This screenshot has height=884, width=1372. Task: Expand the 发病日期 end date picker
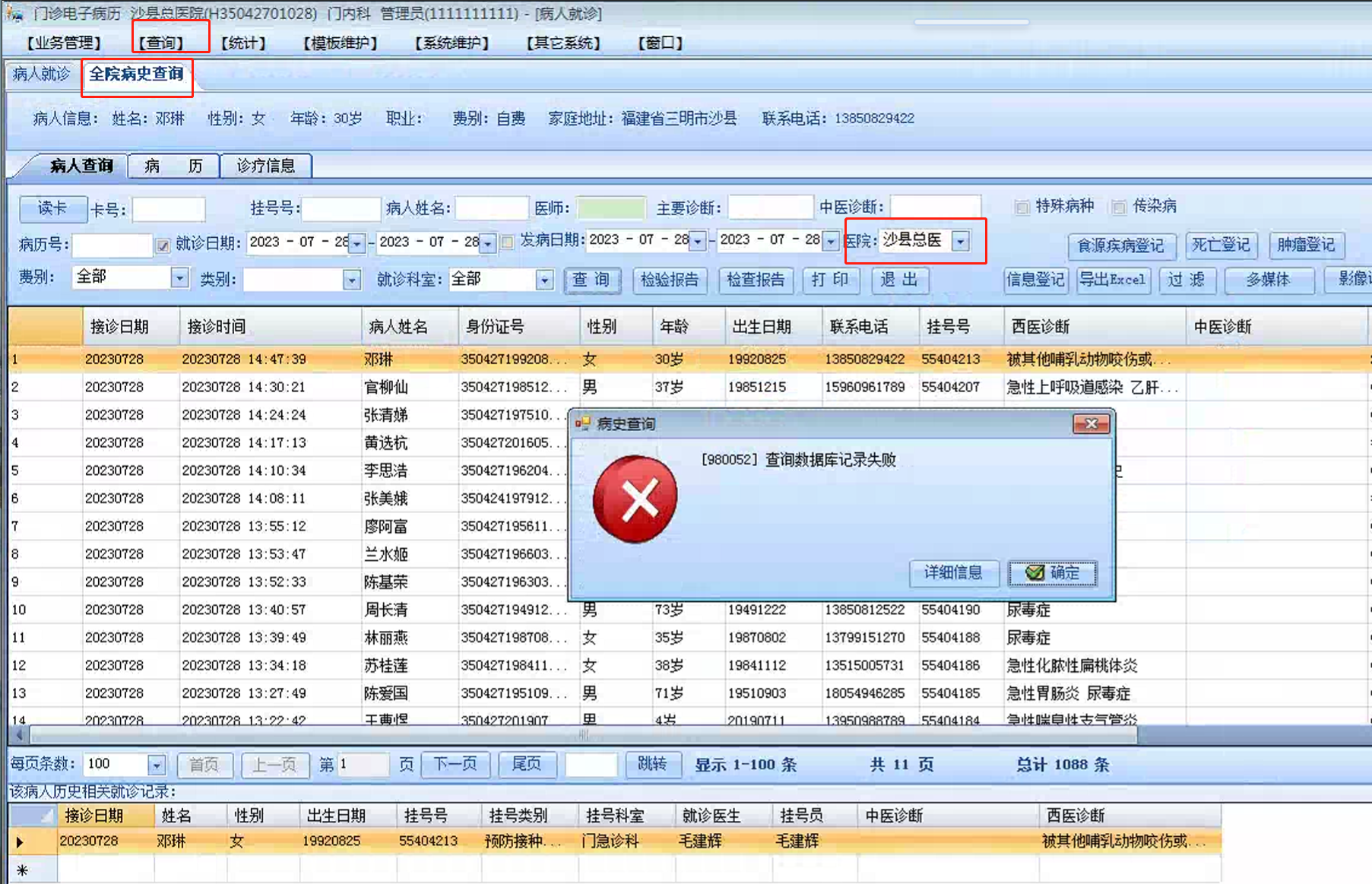pyautogui.click(x=830, y=241)
